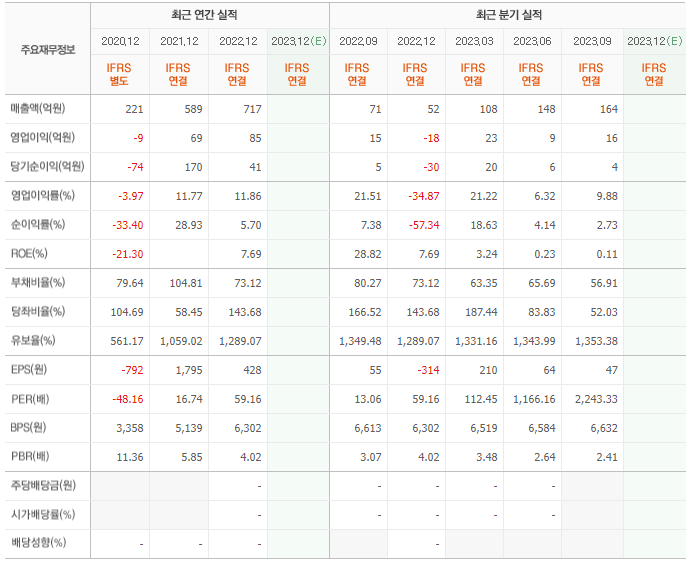The height and width of the screenshot is (564, 693).
Task: Click the BPS(원) row label
Action: [28, 427]
